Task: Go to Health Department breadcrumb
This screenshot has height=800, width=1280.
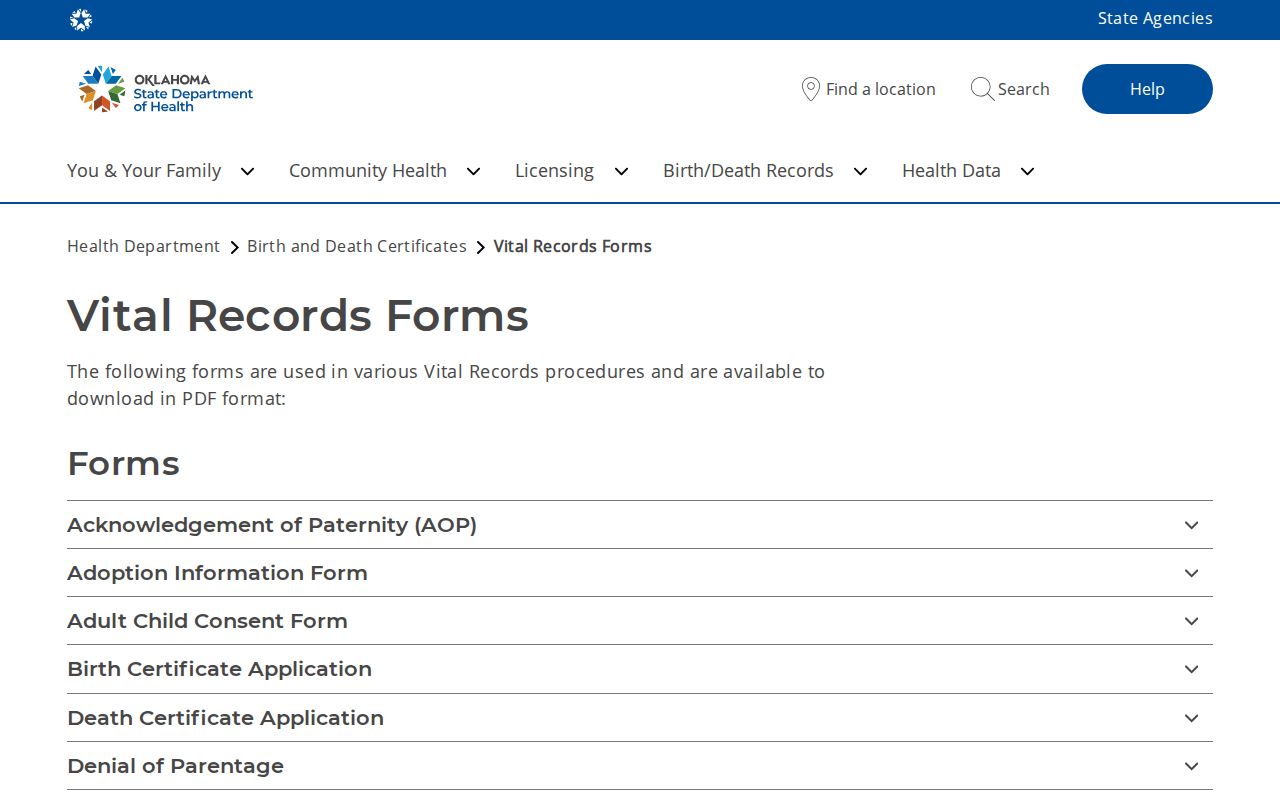Action: (143, 246)
